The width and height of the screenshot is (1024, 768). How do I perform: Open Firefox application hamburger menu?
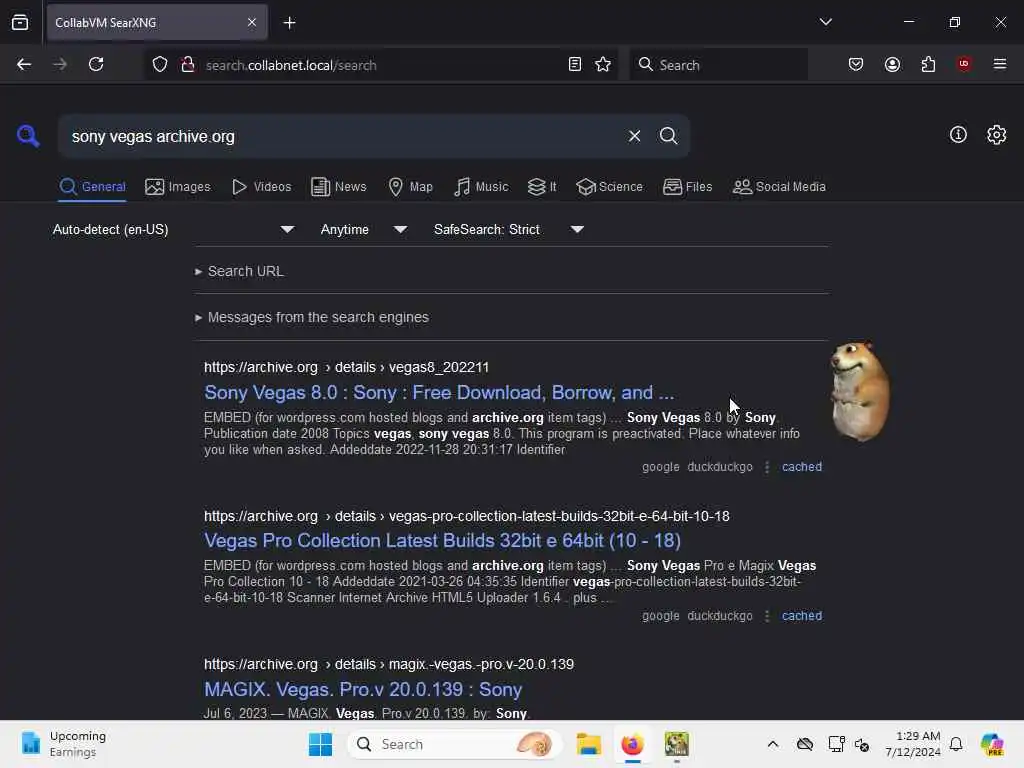tap(999, 64)
